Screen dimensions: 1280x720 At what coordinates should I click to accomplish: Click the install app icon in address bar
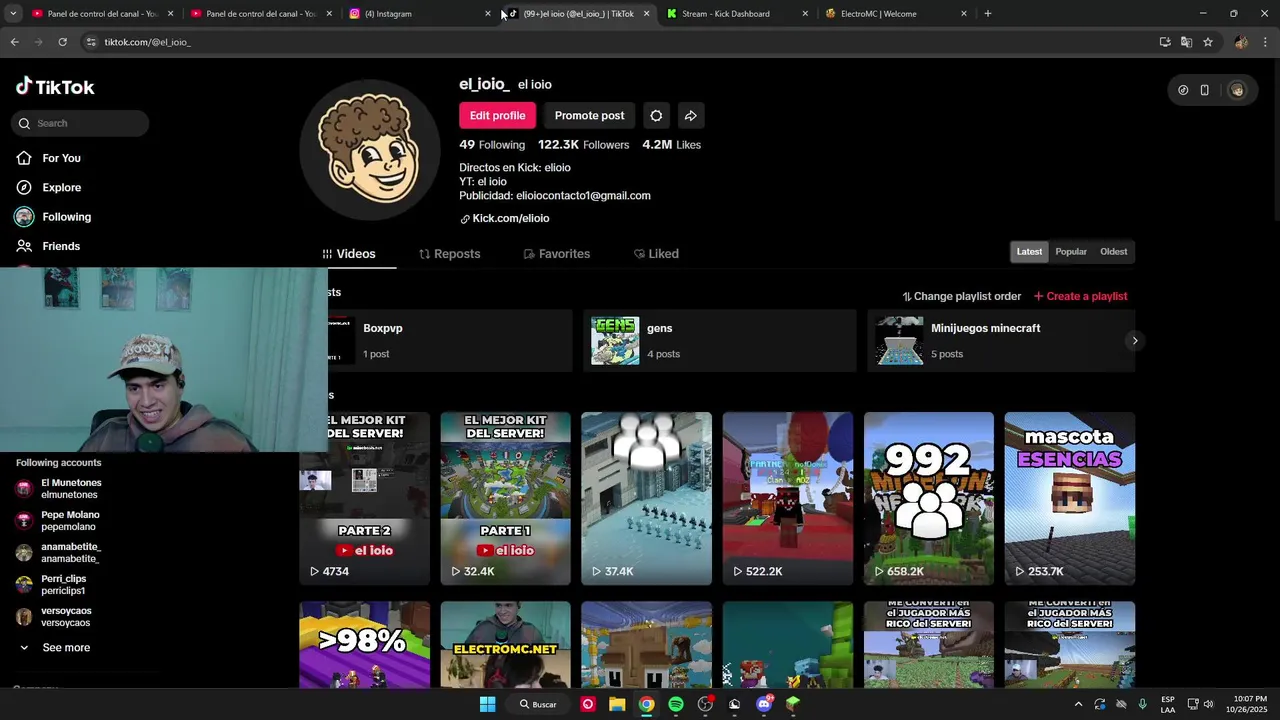[x=1165, y=42]
